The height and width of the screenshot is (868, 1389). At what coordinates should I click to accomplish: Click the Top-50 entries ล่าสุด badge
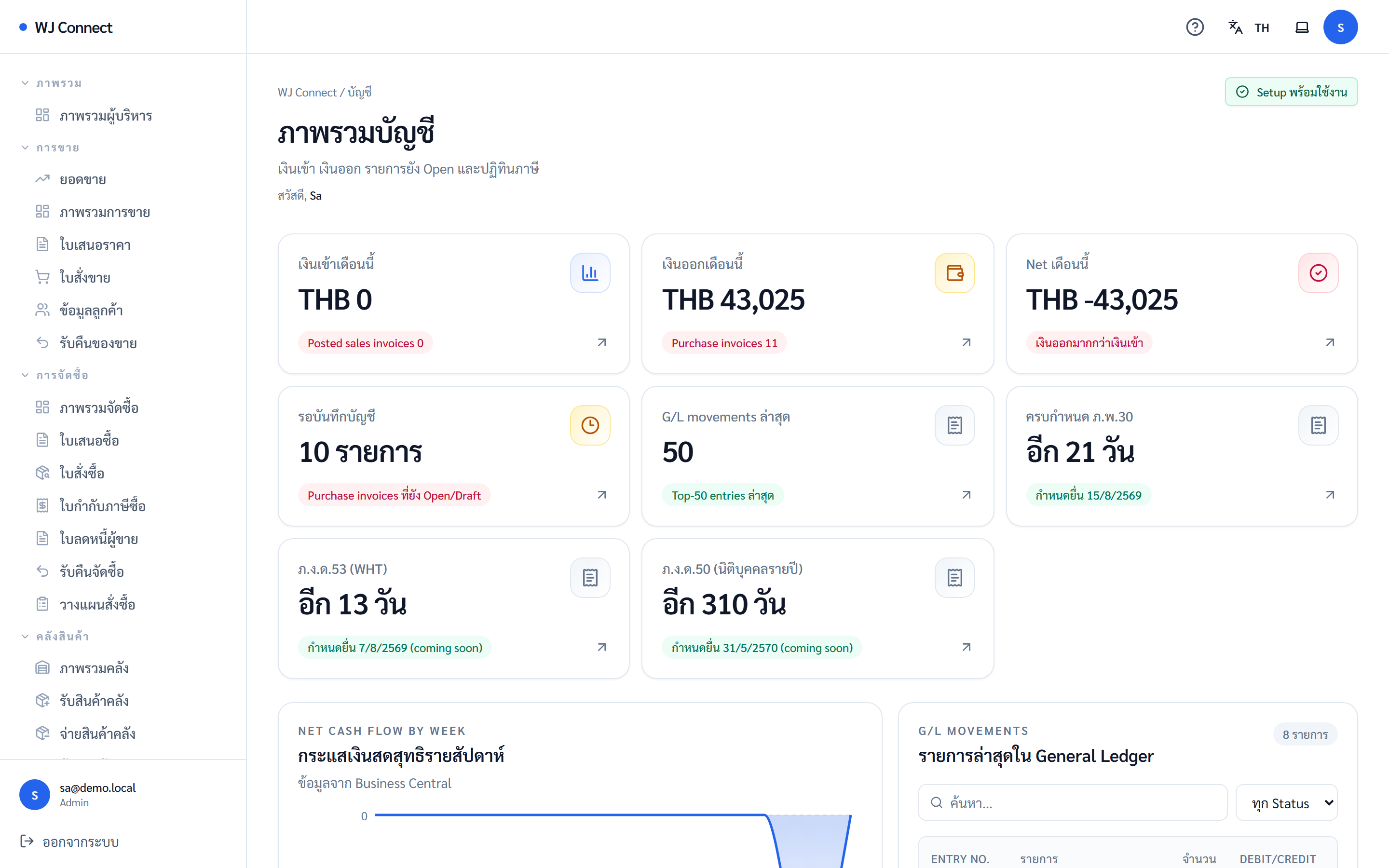pos(722,495)
